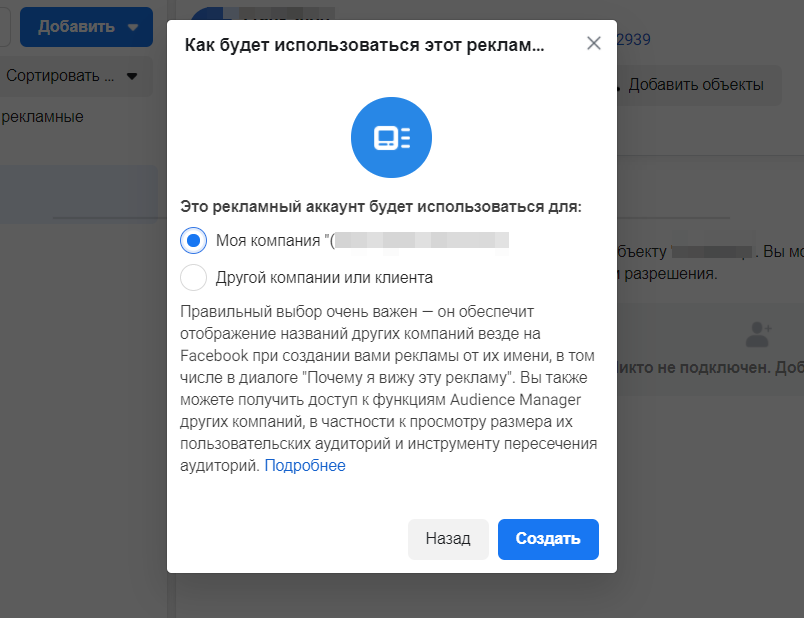
Task: Click the blue "2939" link
Action: click(x=634, y=39)
